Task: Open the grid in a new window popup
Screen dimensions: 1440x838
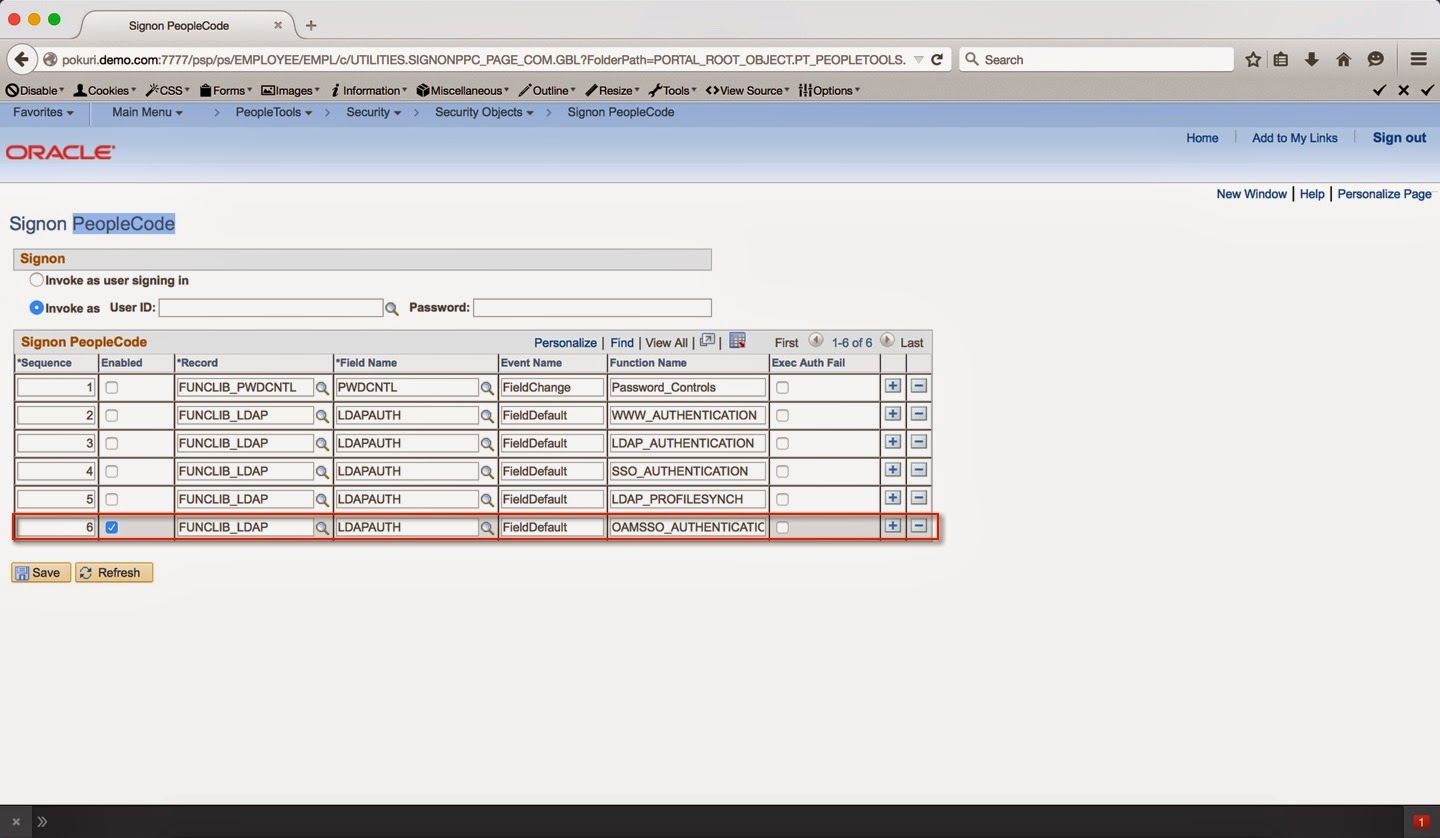Action: [708, 341]
